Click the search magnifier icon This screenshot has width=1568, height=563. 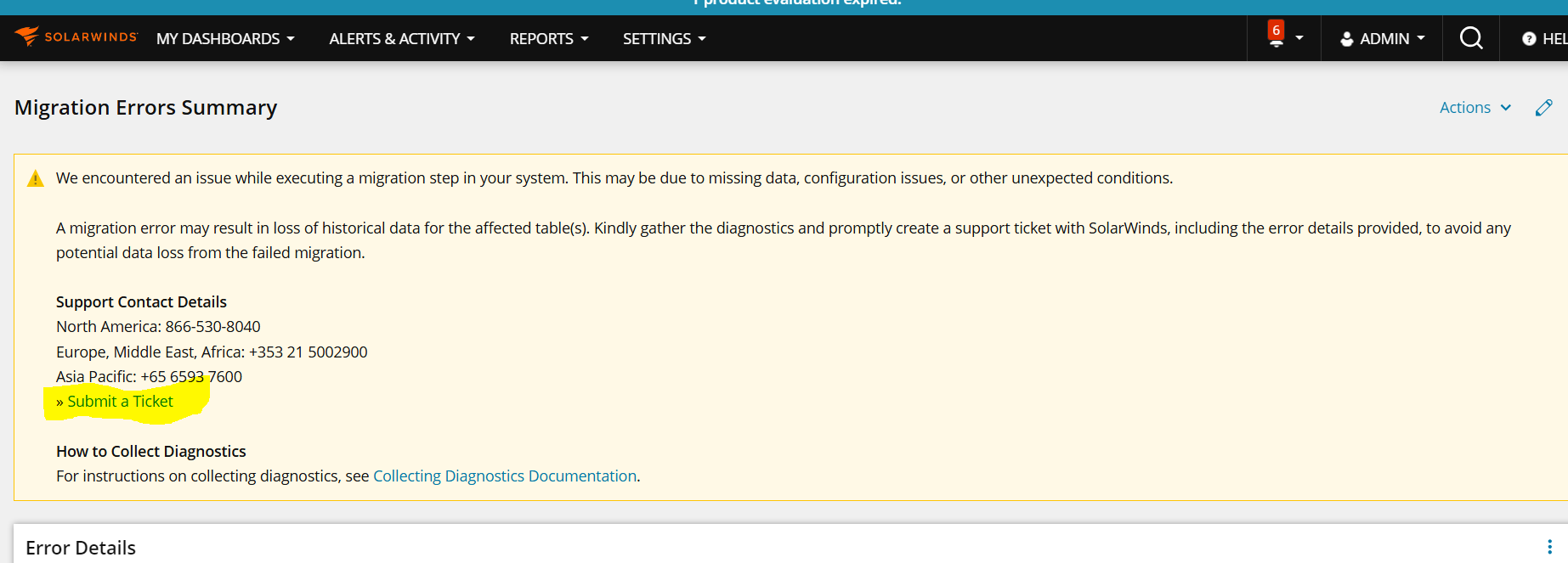pos(1471,38)
